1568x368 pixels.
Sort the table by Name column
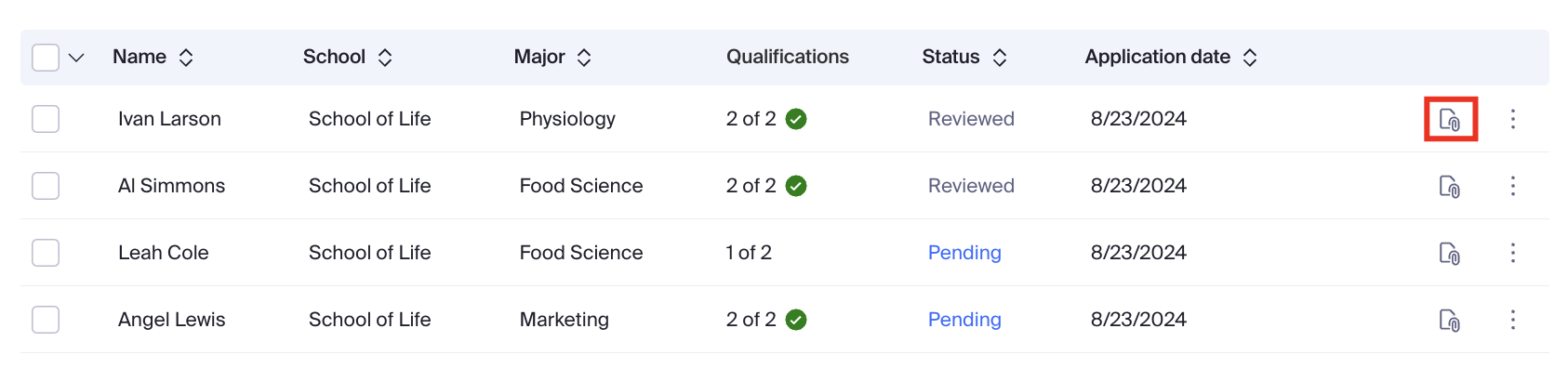tap(186, 58)
